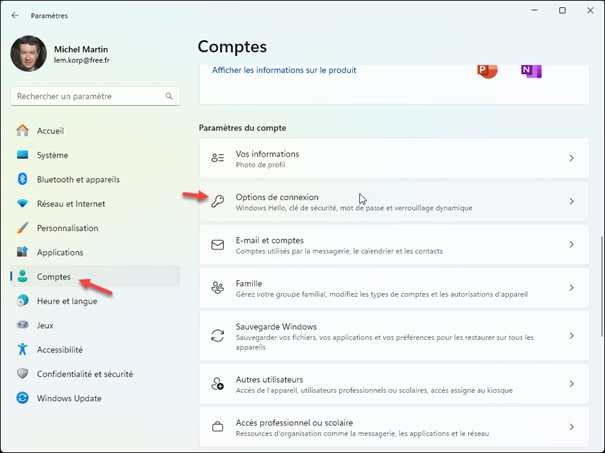Open Confidentialité et sécurité section
Screen dimensions: 605x453
[84, 374]
